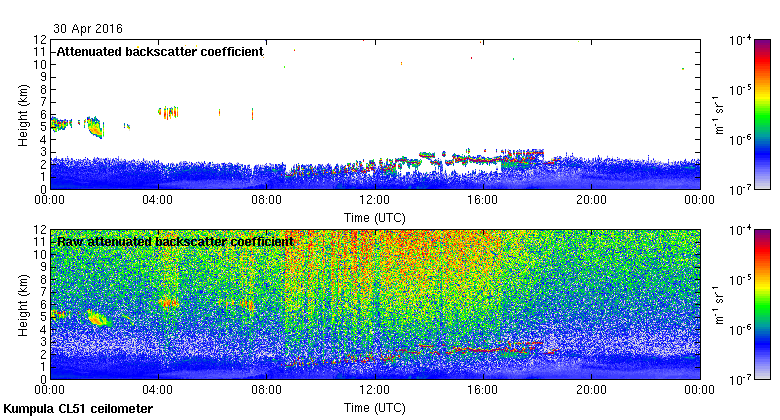Click the 20:00 tick label under upper plot
This screenshot has height=420, width=780.
591,200
